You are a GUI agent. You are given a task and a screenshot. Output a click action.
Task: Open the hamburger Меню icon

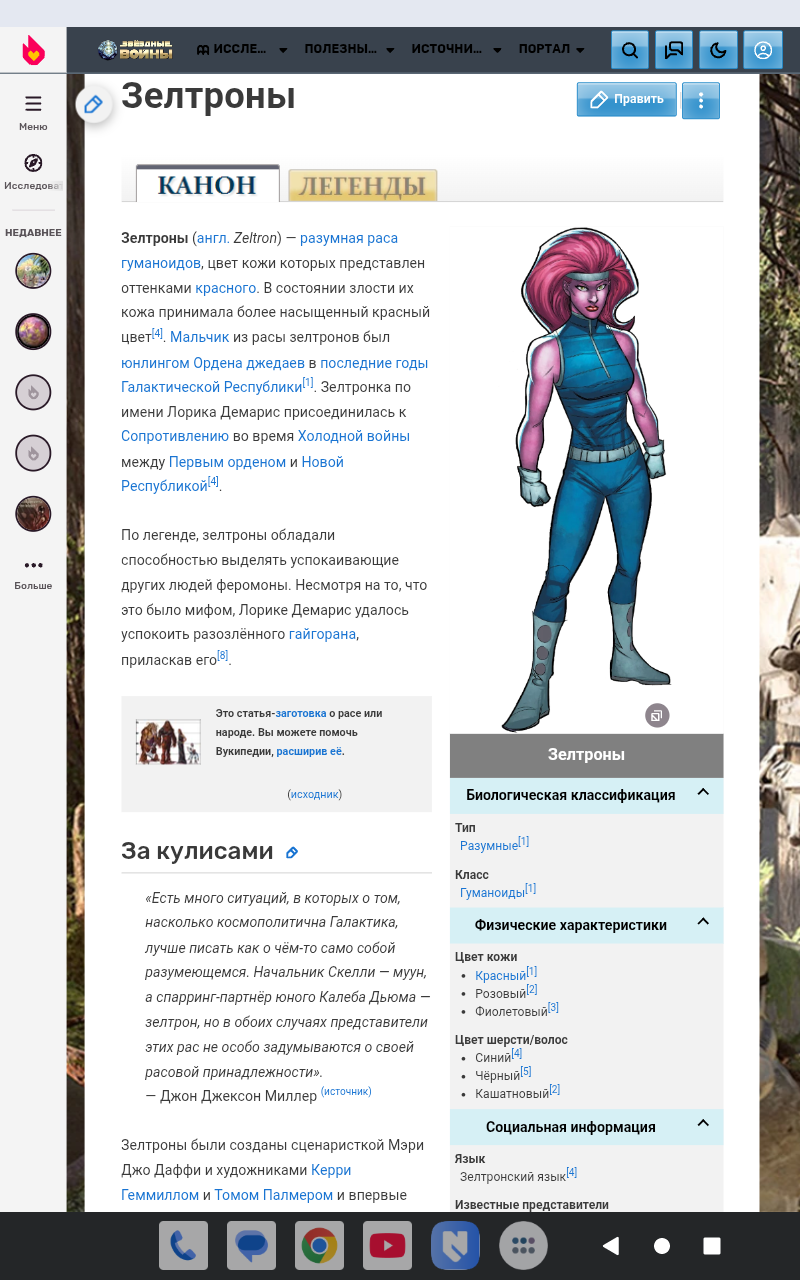point(33,104)
